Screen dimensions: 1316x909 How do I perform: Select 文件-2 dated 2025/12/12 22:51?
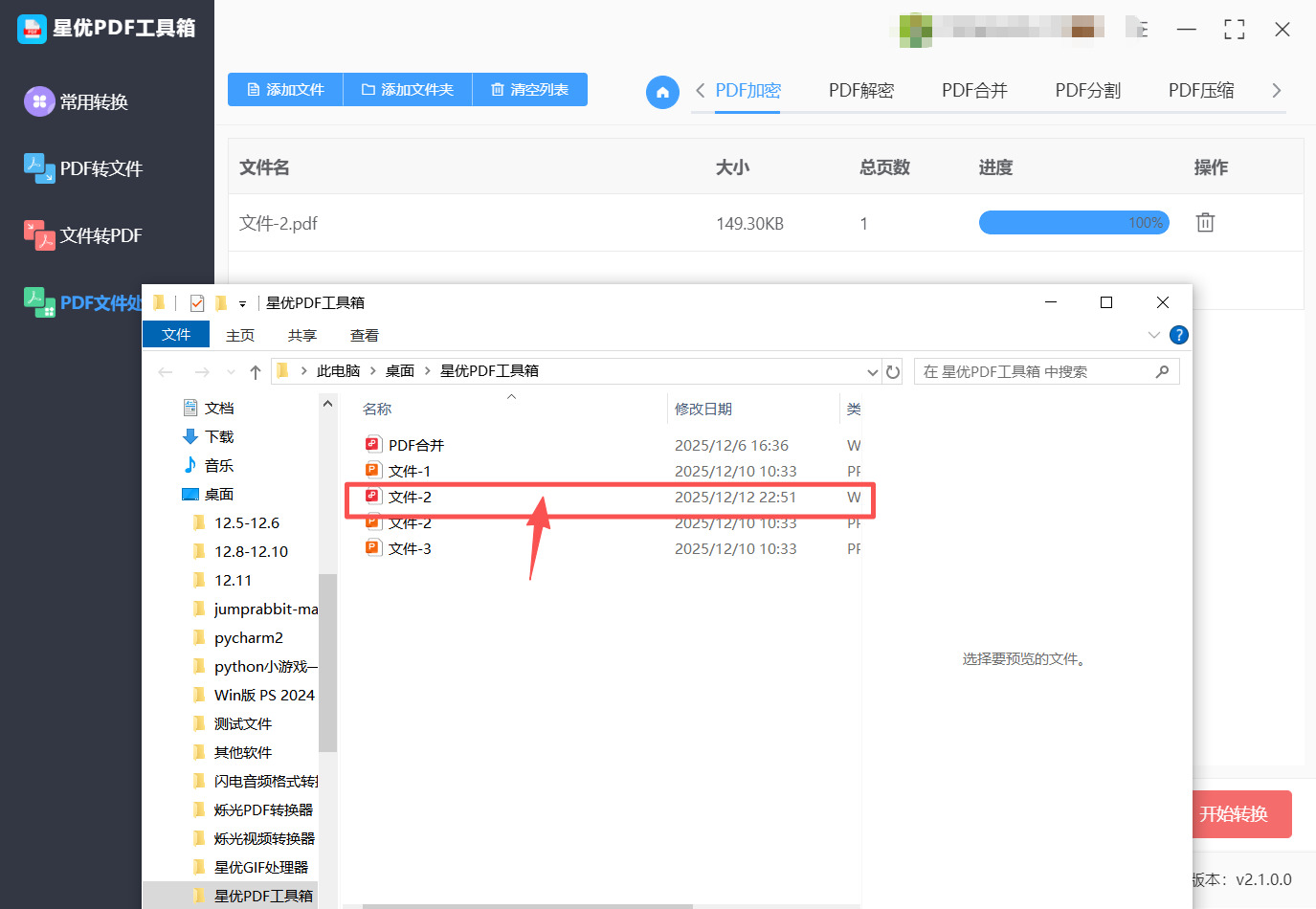coord(610,498)
